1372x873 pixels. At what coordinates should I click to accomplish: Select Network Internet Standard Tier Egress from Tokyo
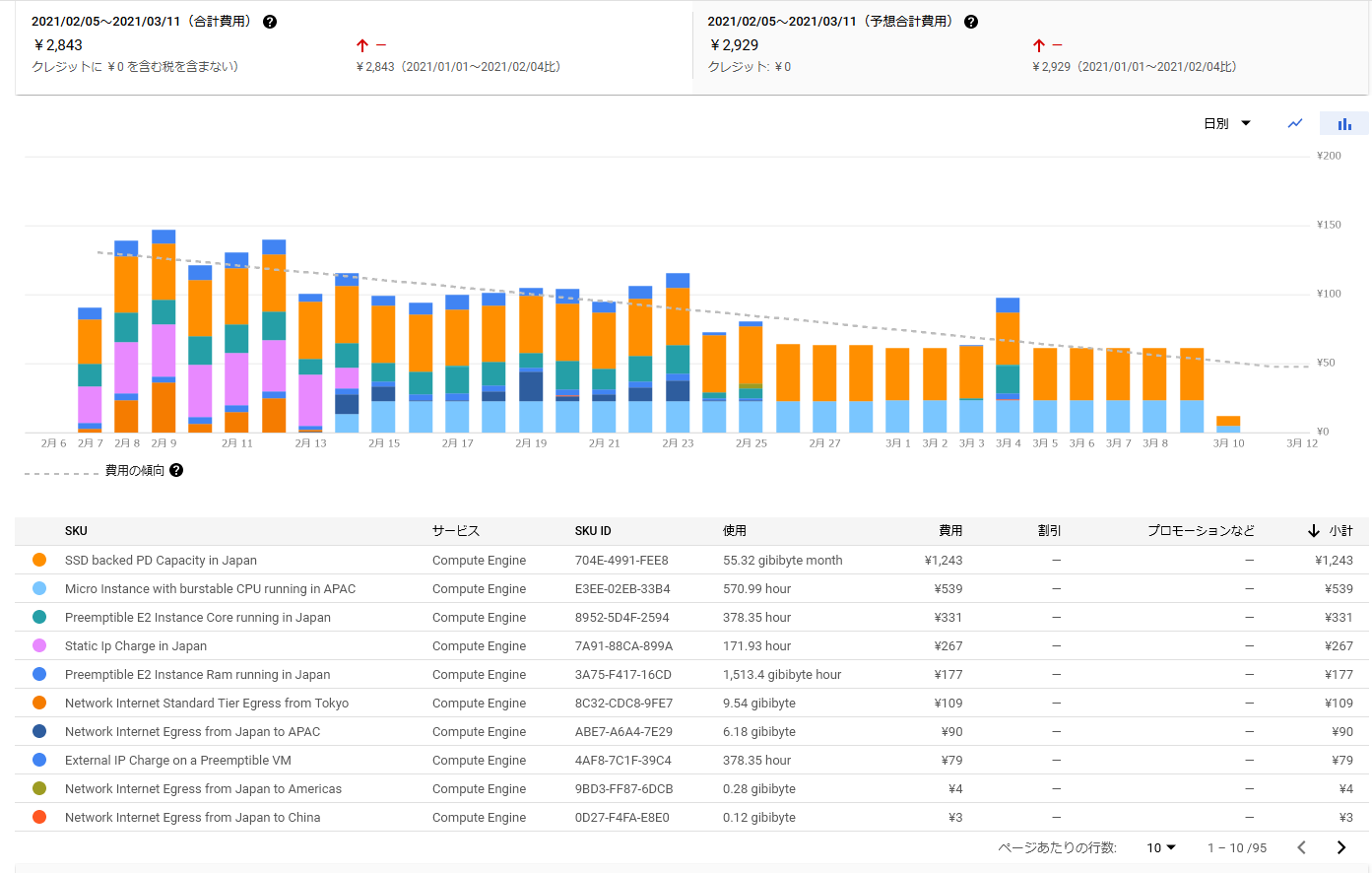(207, 703)
